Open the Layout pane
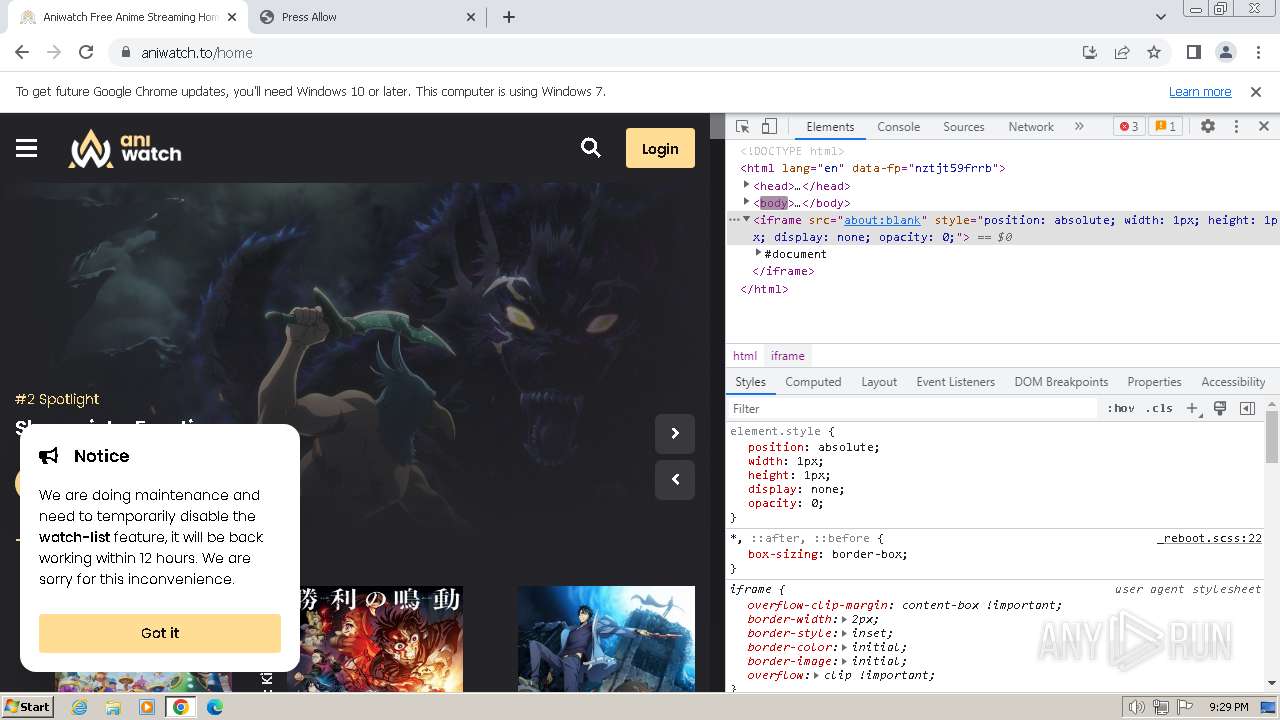The width and height of the screenshot is (1280, 720). coord(879,382)
